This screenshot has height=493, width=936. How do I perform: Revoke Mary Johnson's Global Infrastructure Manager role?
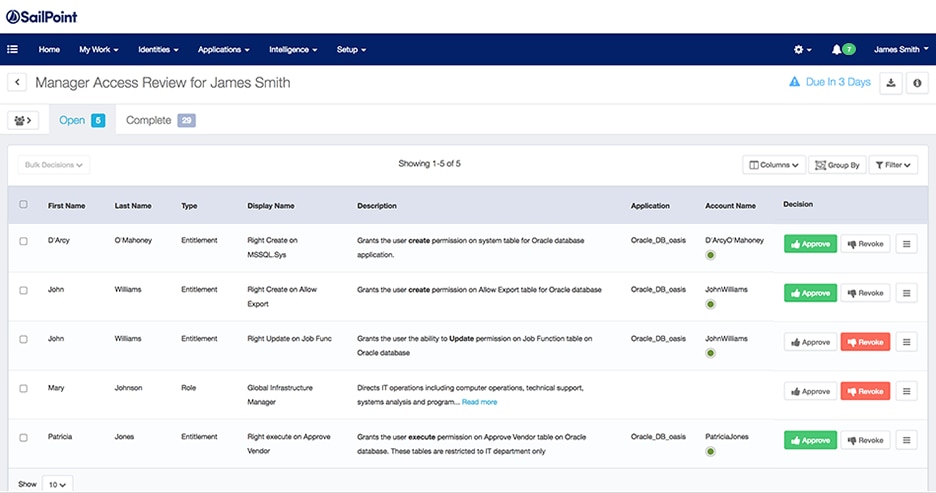865,392
